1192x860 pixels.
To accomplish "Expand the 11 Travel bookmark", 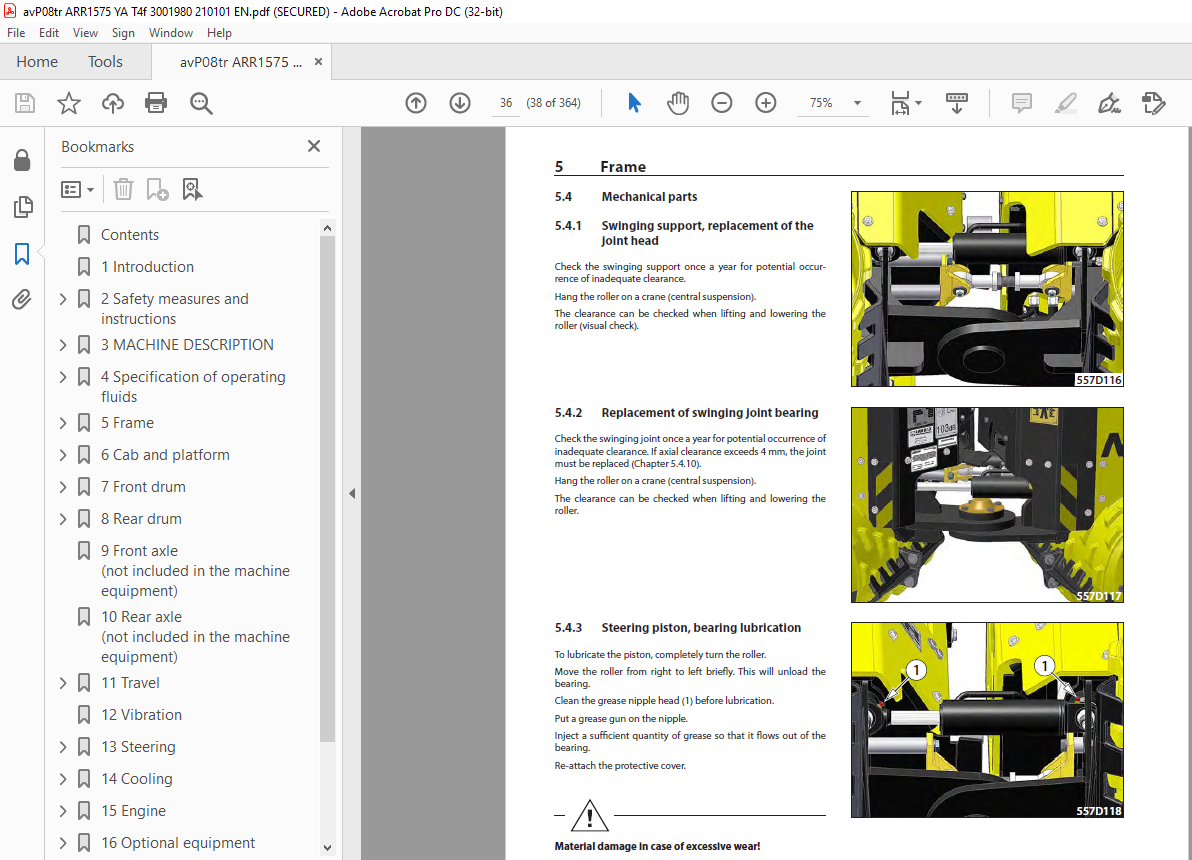I will [x=63, y=683].
